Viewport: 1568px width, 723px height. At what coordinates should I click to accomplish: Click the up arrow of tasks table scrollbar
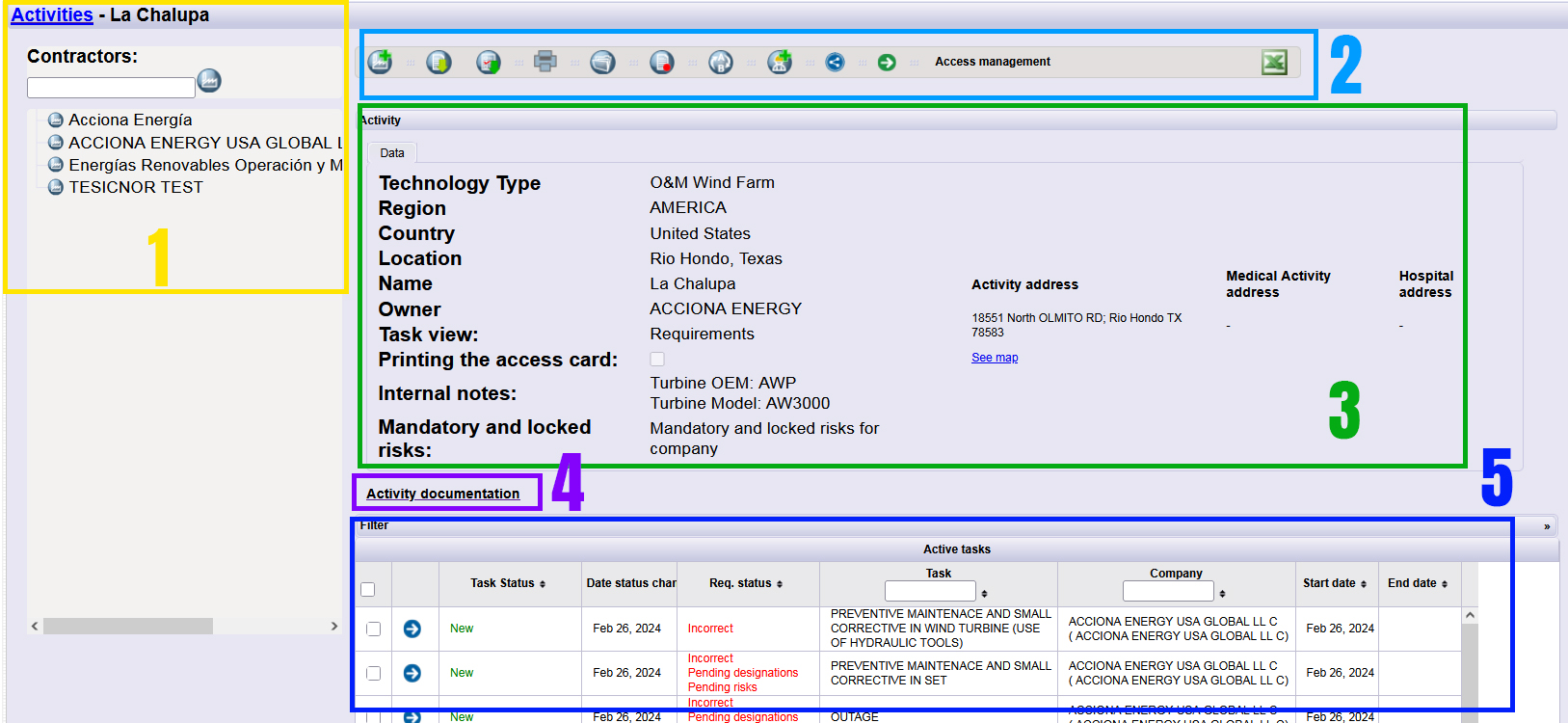coord(1470,615)
